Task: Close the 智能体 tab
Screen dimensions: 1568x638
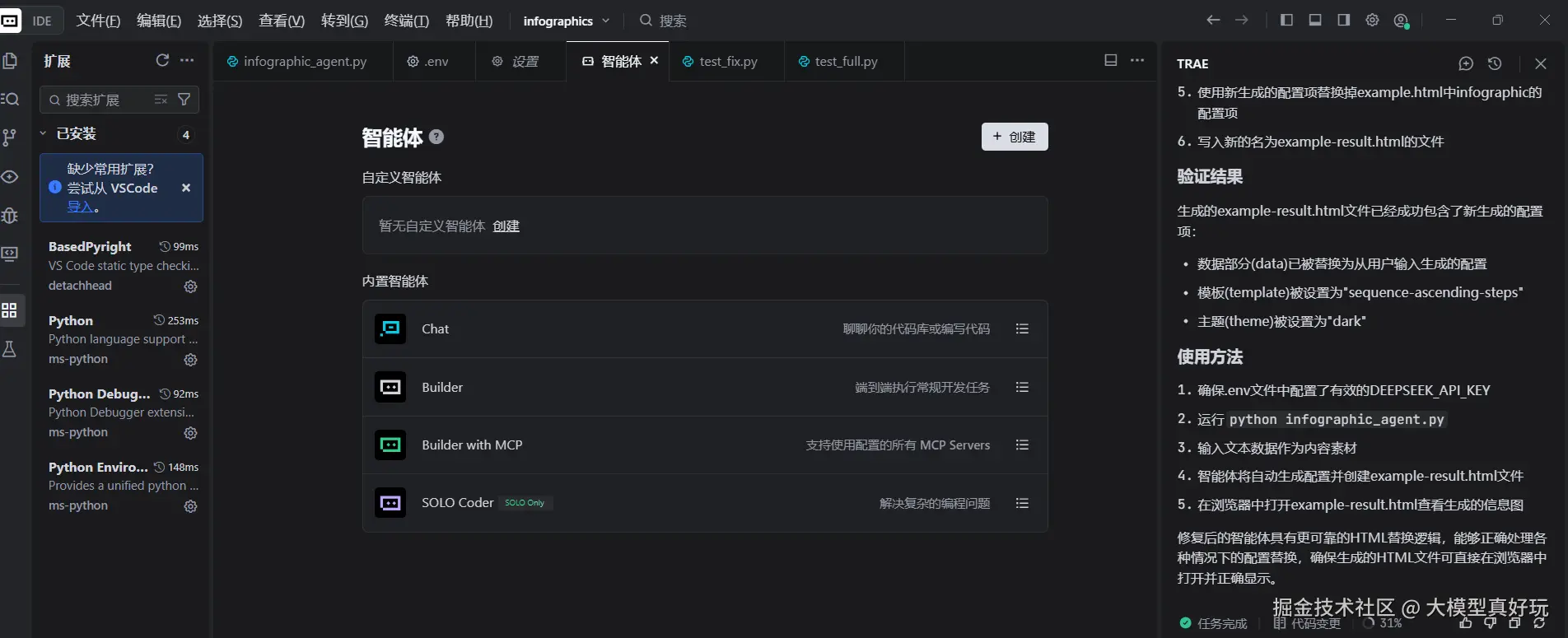Action: (x=655, y=60)
